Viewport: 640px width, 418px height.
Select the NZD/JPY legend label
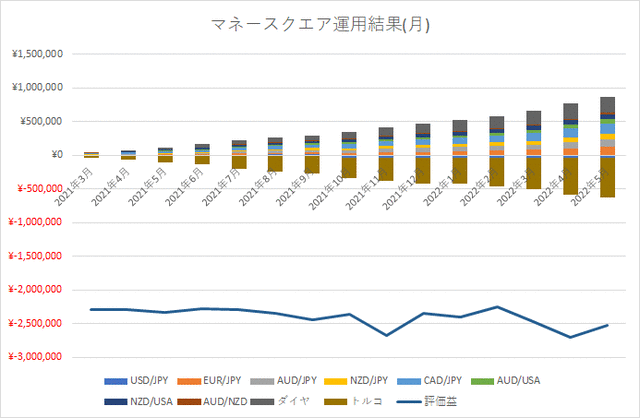point(369,380)
